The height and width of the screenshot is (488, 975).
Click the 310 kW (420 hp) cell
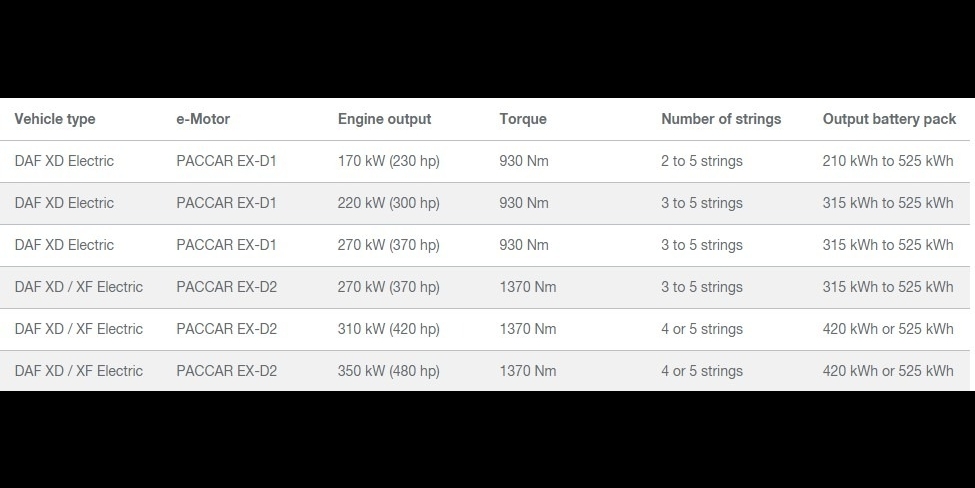point(388,329)
